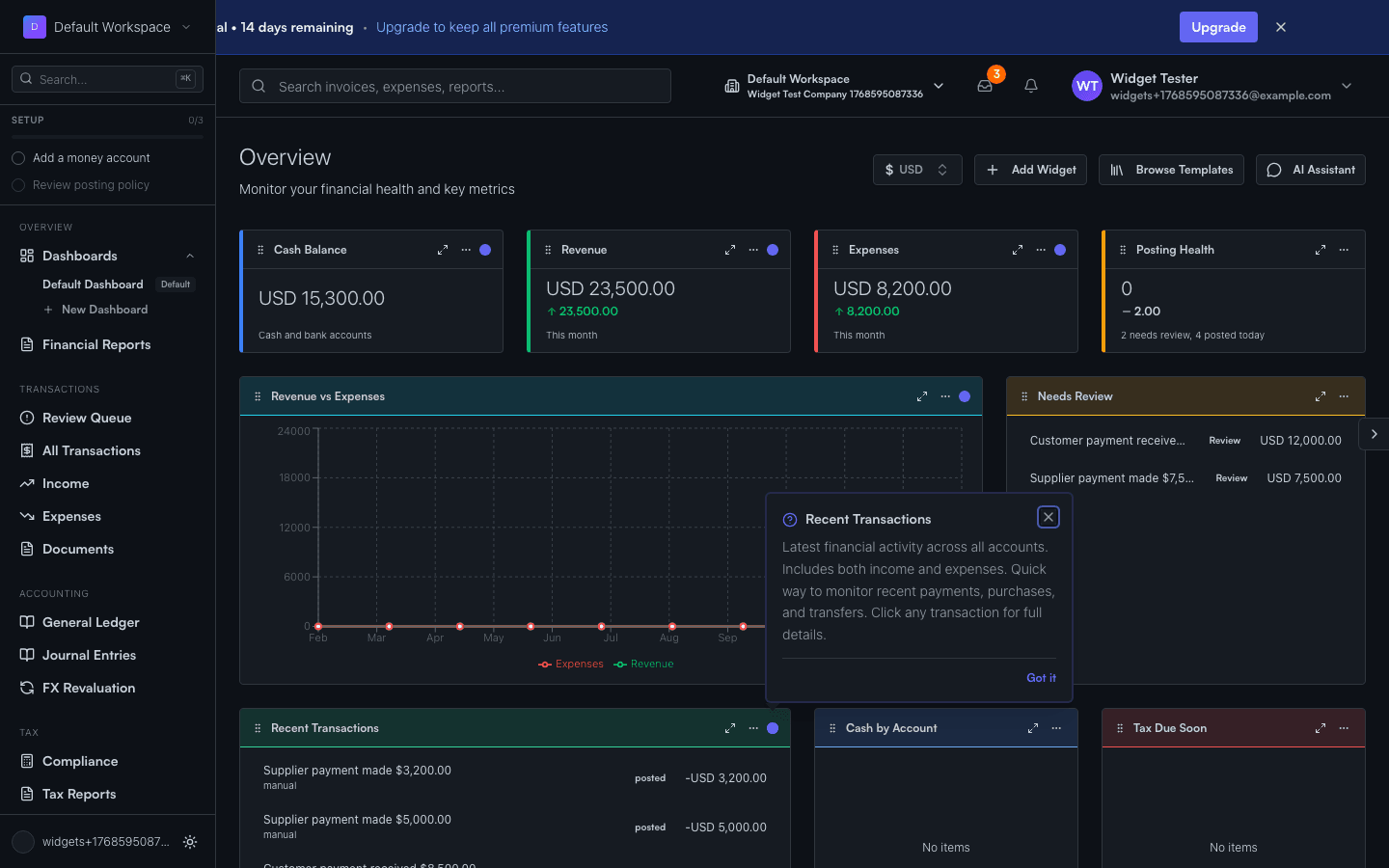Dismiss the tooltip with Got it
The width and height of the screenshot is (1389, 868).
tap(1041, 677)
